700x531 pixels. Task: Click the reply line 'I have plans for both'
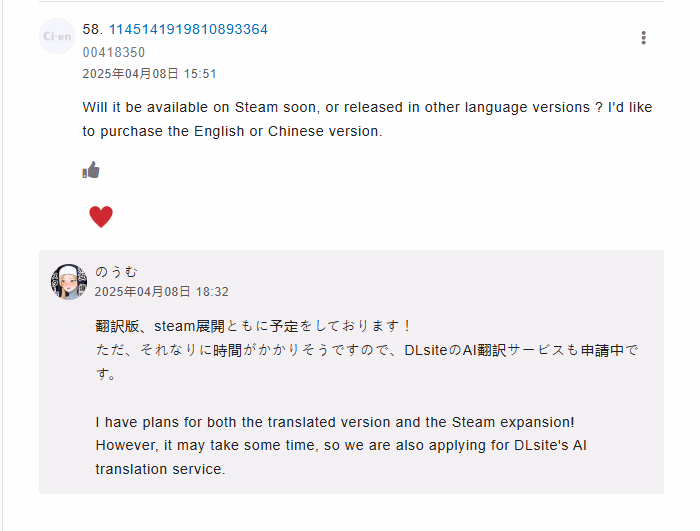tap(334, 422)
